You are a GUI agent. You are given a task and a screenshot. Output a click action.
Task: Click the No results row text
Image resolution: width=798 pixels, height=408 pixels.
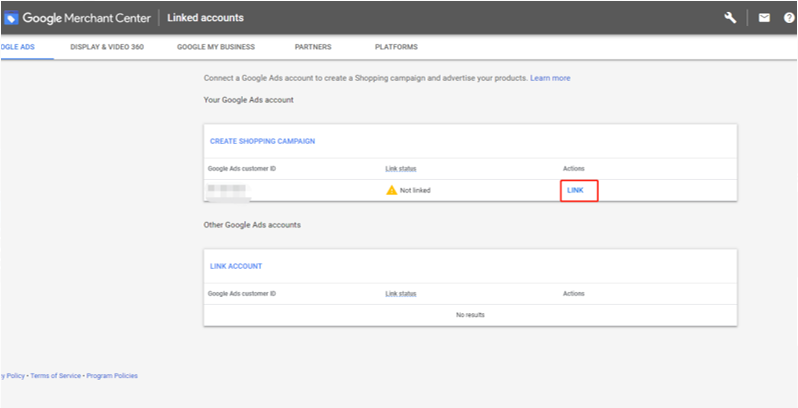click(x=470, y=315)
